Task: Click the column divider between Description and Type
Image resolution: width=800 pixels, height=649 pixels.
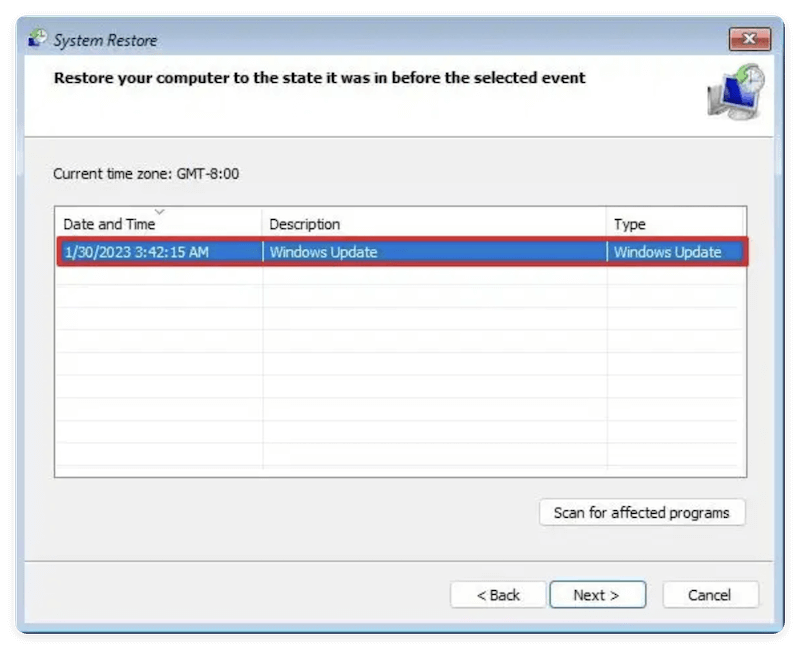Action: pos(606,224)
